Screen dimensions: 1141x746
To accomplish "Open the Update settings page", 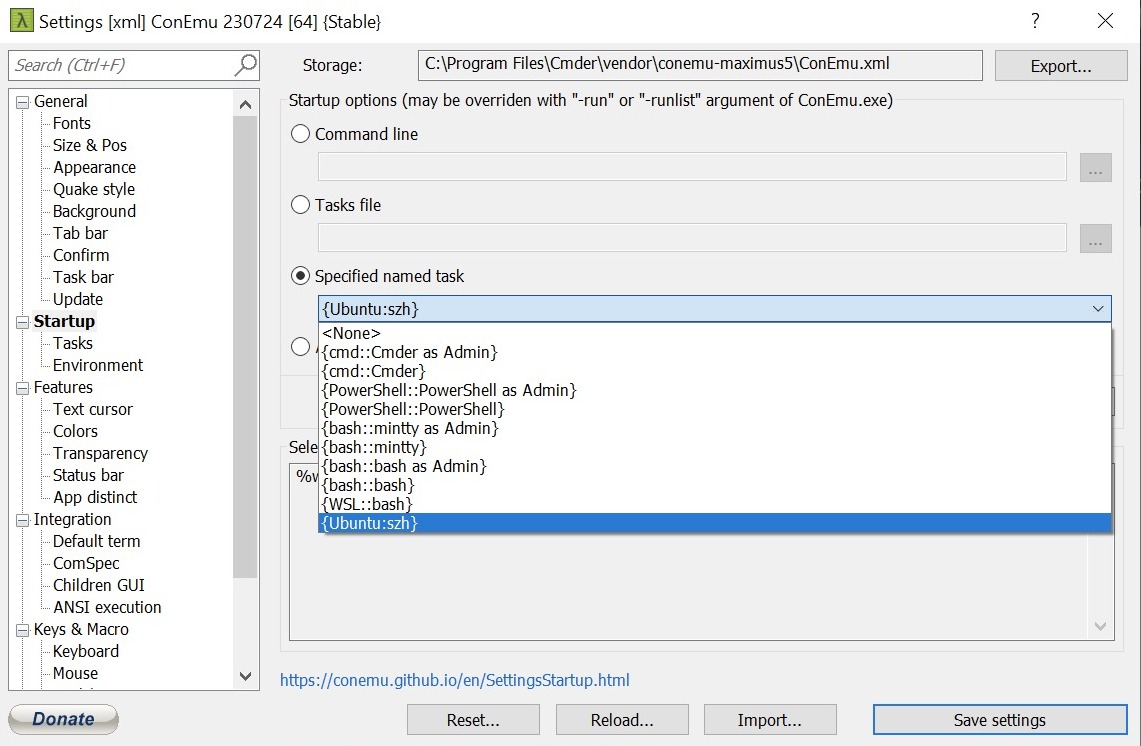I will [77, 299].
